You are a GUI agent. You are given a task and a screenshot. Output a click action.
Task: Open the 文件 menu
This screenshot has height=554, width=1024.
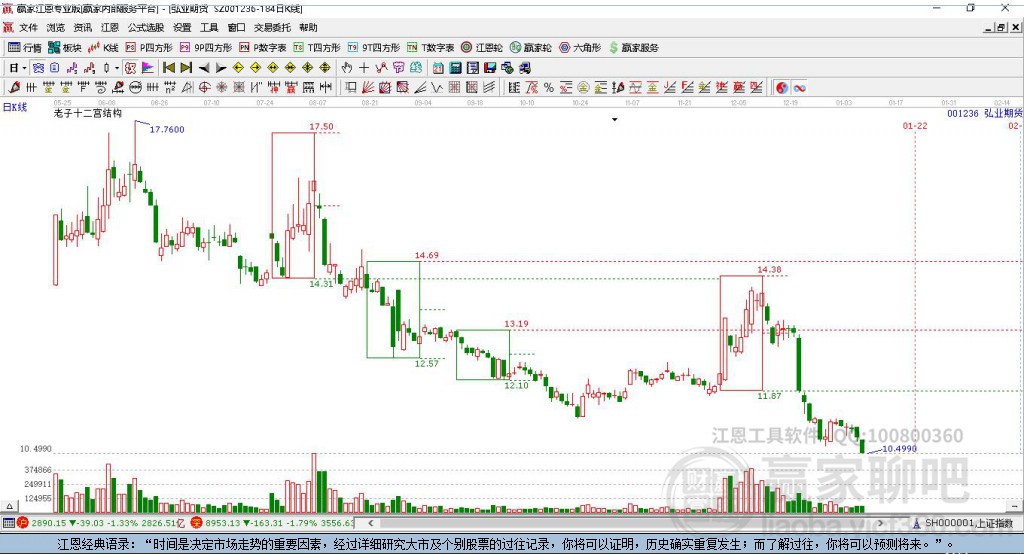pyautogui.click(x=29, y=27)
